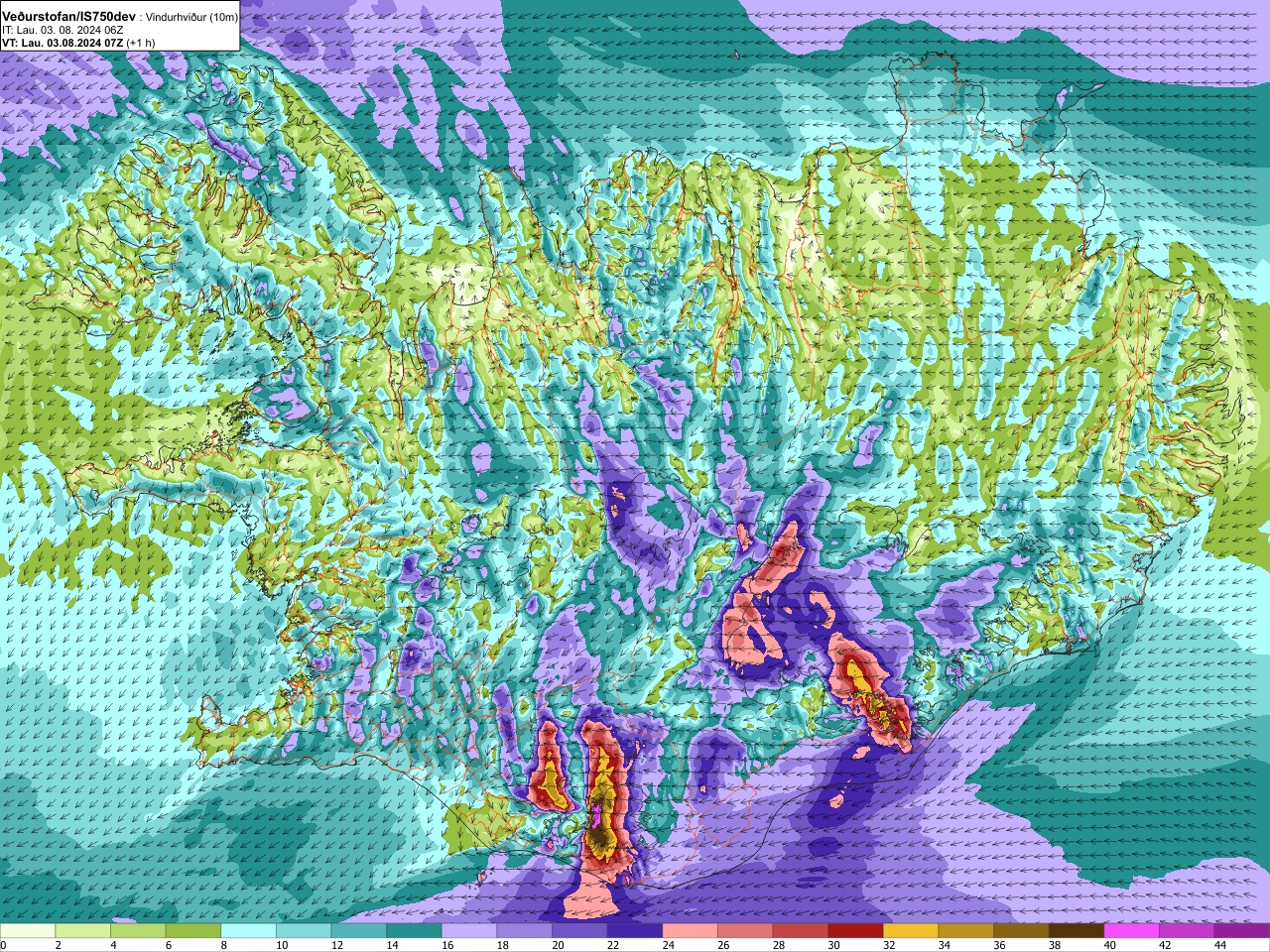Pick the light green 2–4 legend swatch
Screen dimensions: 1270x952
[x=82, y=931]
